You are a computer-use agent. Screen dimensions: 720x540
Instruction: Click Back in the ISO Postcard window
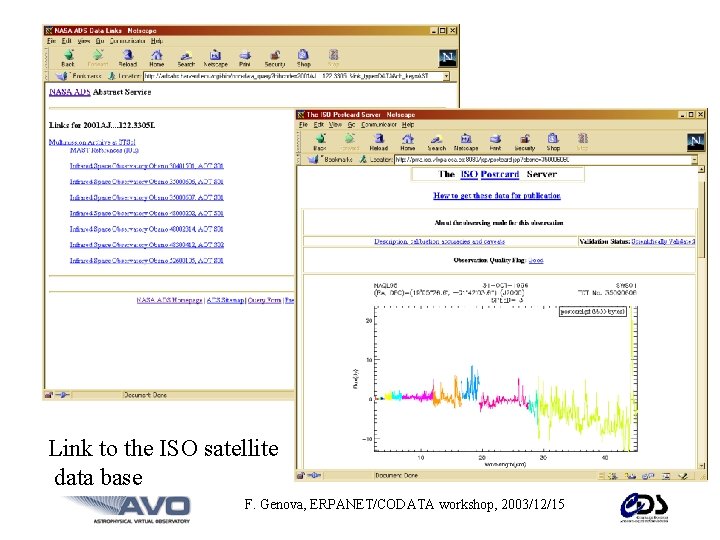321,142
